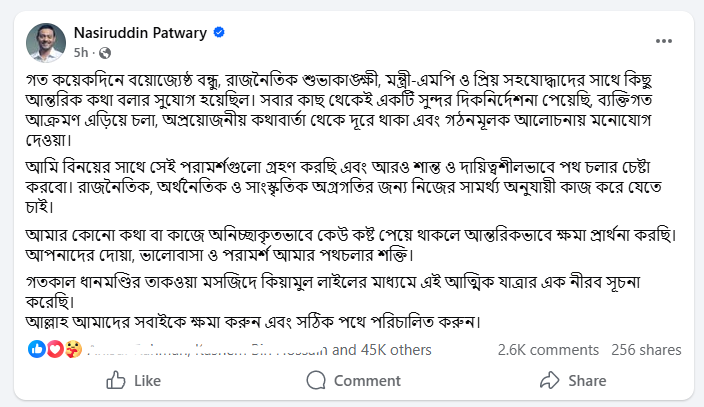704x407 pixels.
Task: View the 256 shares list
Action: [x=646, y=350]
